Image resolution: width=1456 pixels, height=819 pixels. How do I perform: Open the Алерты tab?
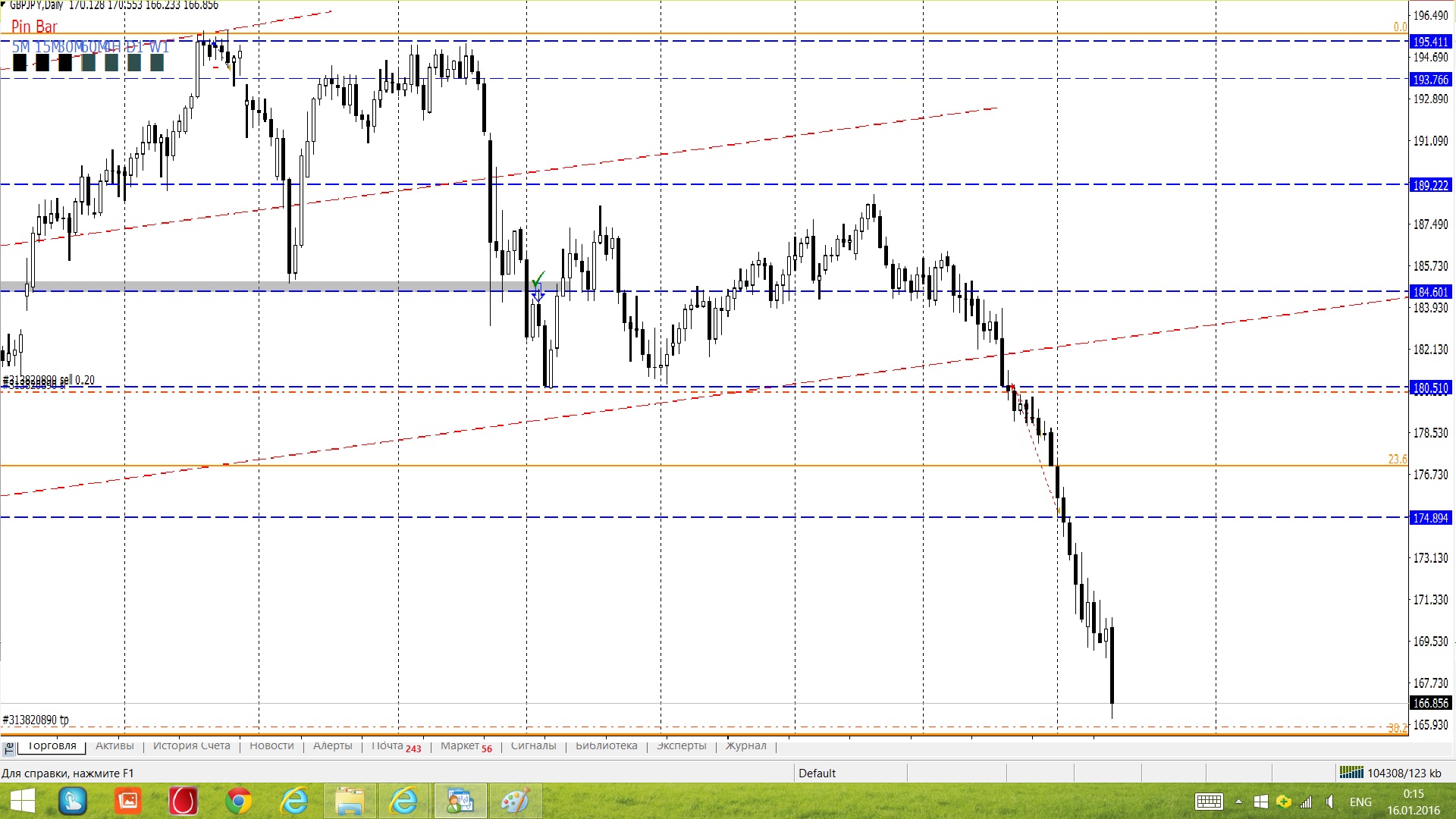332,745
